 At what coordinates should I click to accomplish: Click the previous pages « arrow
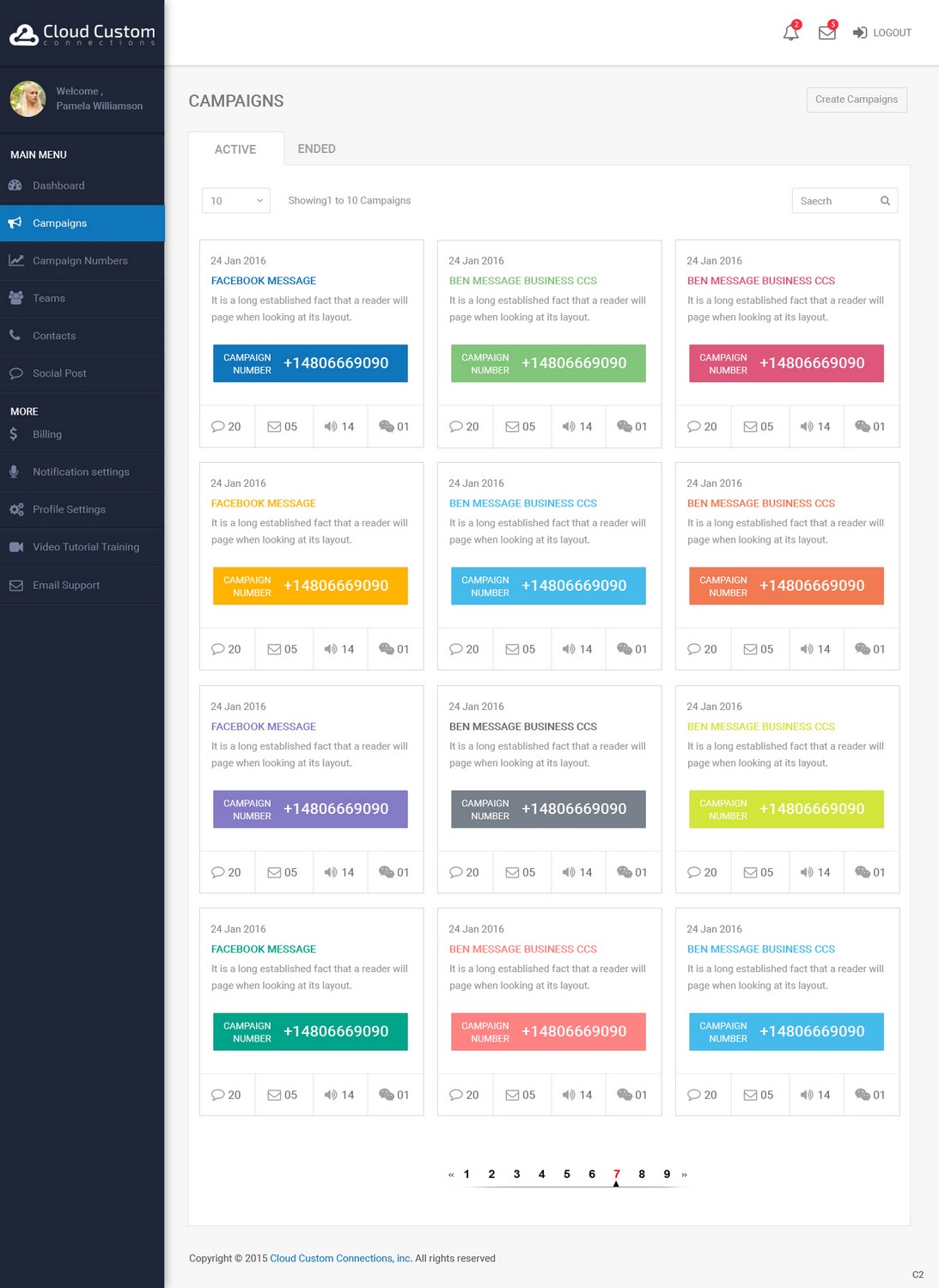pyautogui.click(x=451, y=1175)
